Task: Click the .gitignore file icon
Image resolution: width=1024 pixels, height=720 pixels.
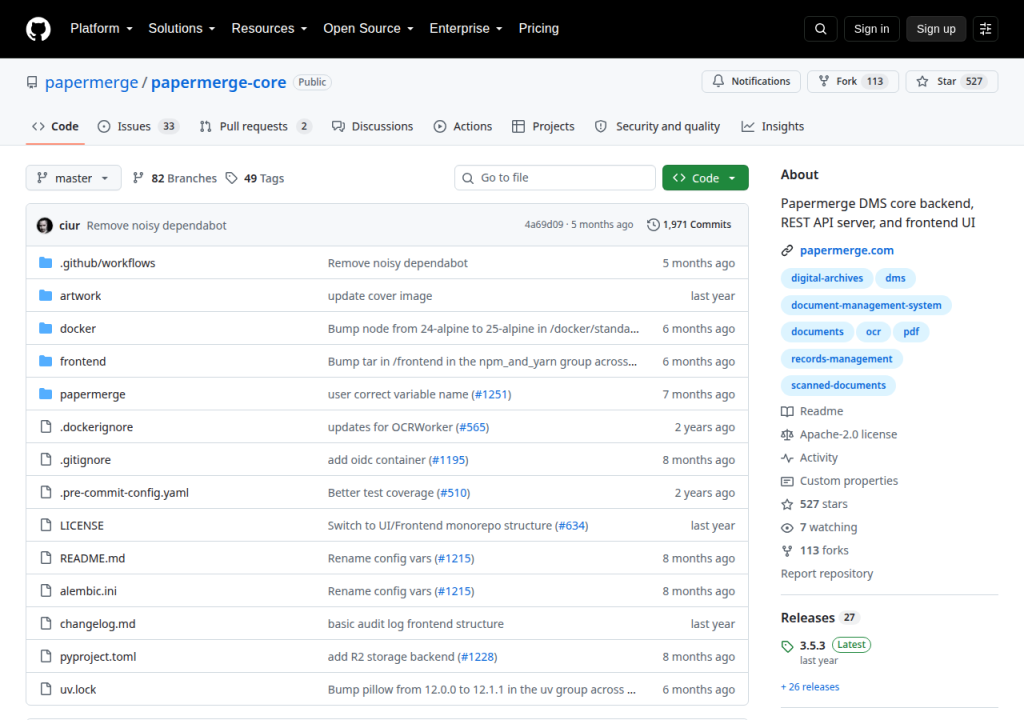Action: click(x=46, y=459)
